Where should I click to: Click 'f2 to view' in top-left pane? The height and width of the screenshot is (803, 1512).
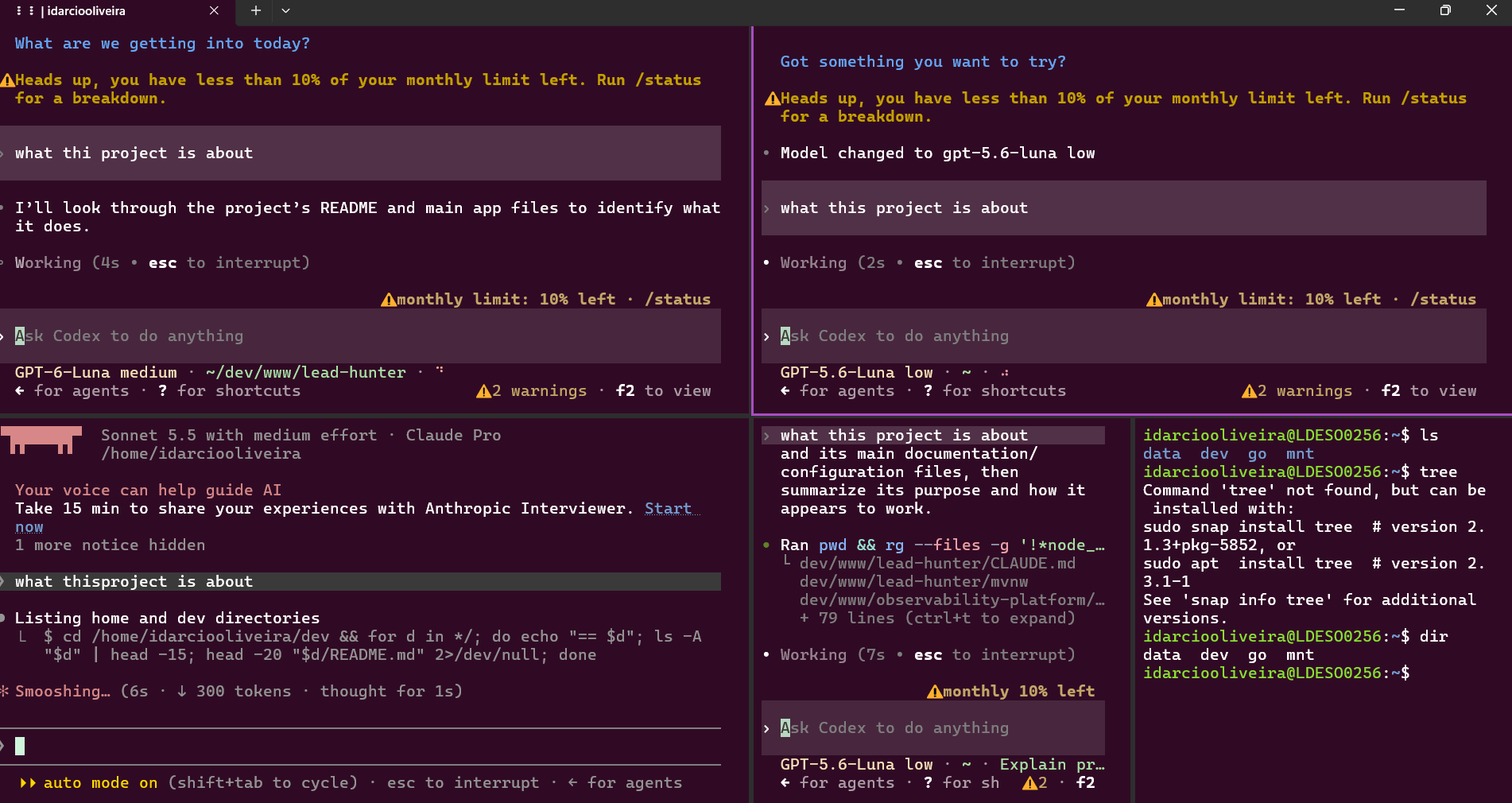pos(663,391)
